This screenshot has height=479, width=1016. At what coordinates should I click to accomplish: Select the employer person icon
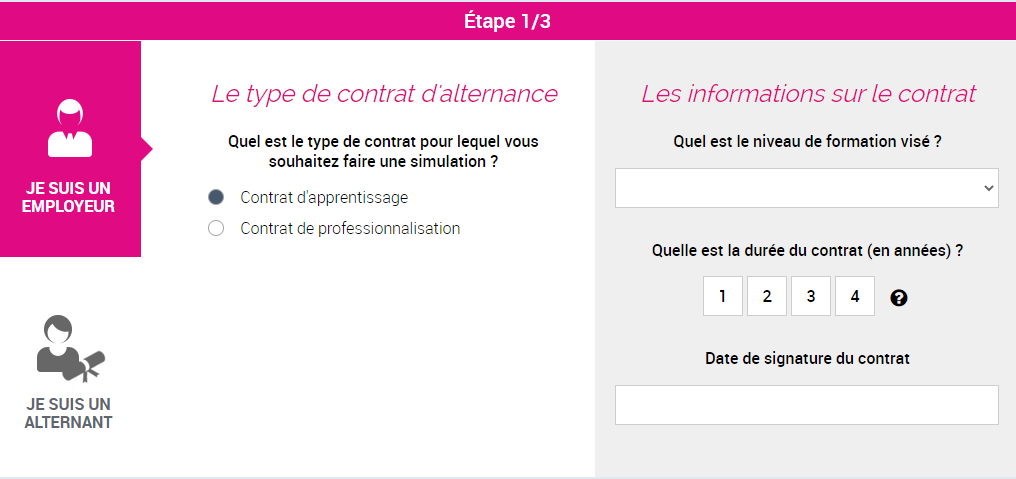[x=70, y=128]
